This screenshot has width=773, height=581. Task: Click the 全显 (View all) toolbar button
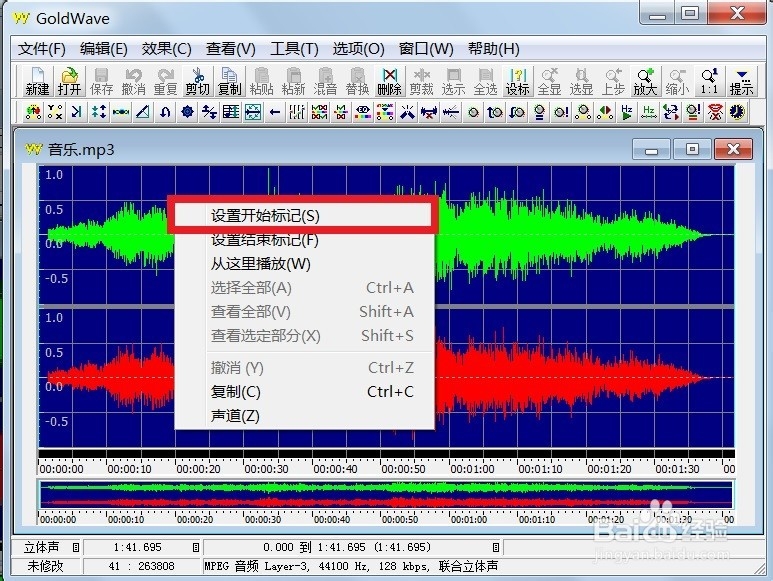pyautogui.click(x=550, y=81)
